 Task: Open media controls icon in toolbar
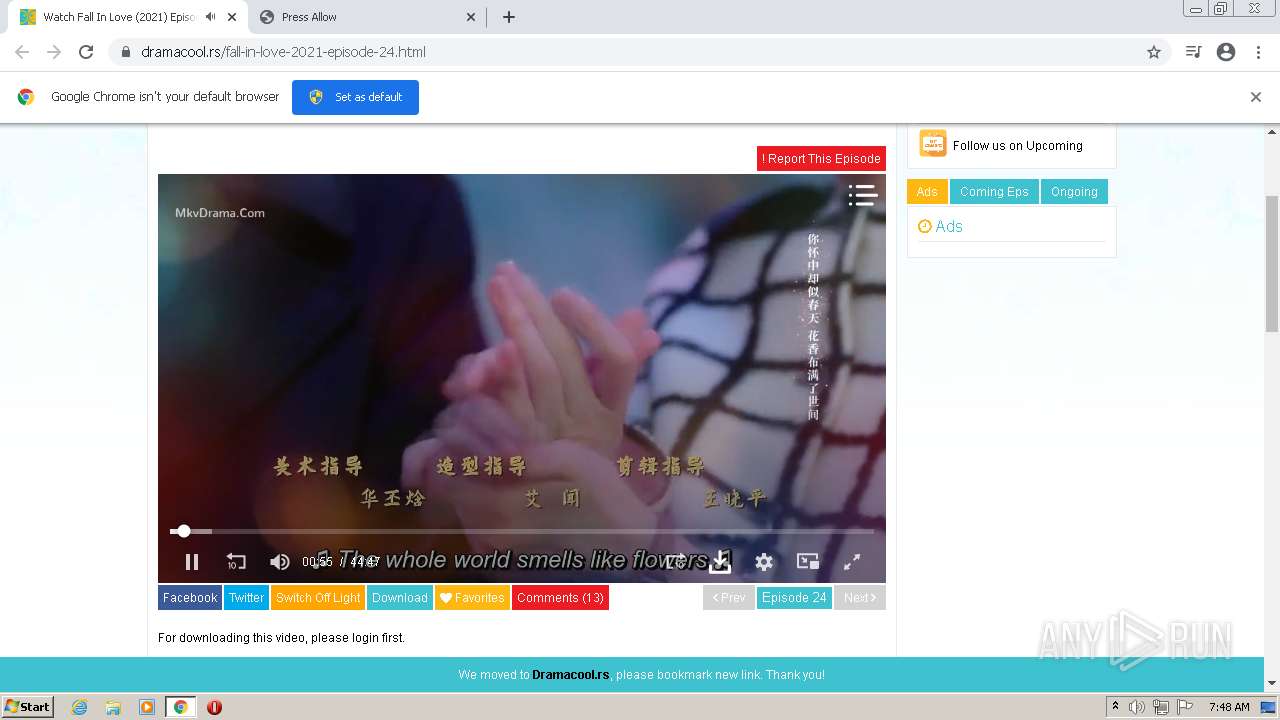click(1193, 52)
